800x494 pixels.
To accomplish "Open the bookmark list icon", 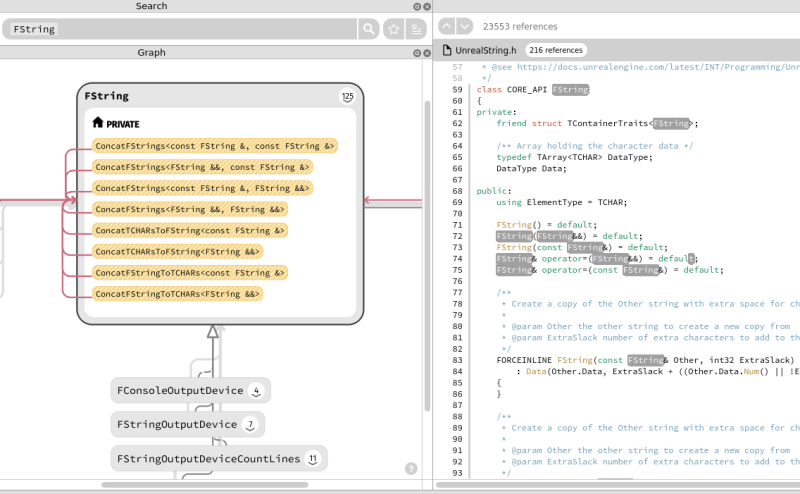I will [416, 30].
